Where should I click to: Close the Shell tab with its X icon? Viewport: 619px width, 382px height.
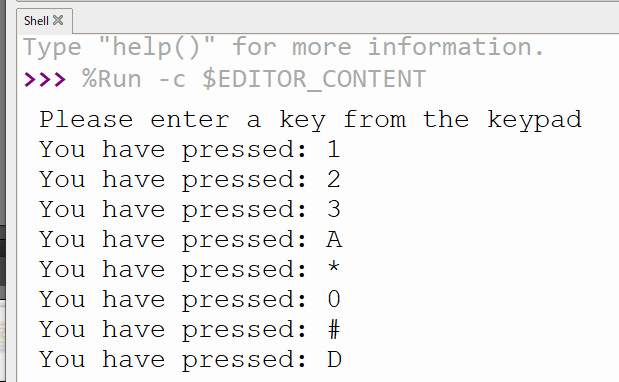(58, 20)
